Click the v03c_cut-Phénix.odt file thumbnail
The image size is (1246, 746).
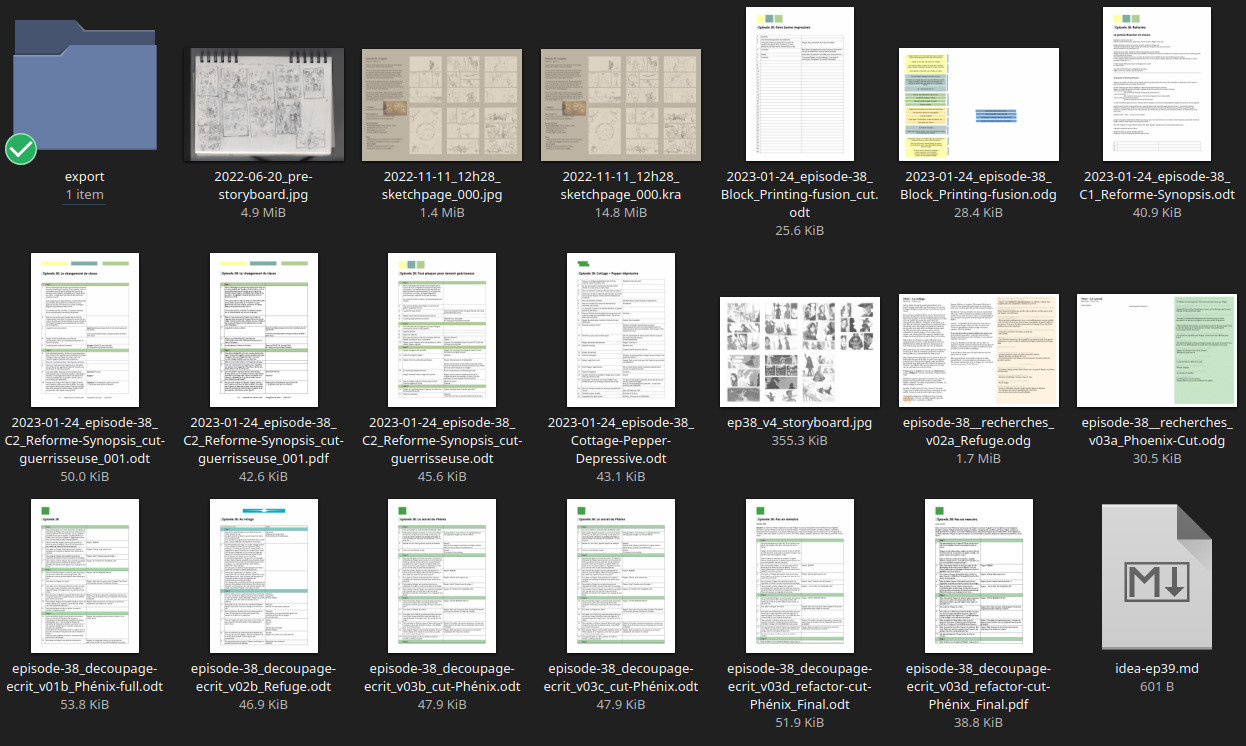click(x=621, y=576)
